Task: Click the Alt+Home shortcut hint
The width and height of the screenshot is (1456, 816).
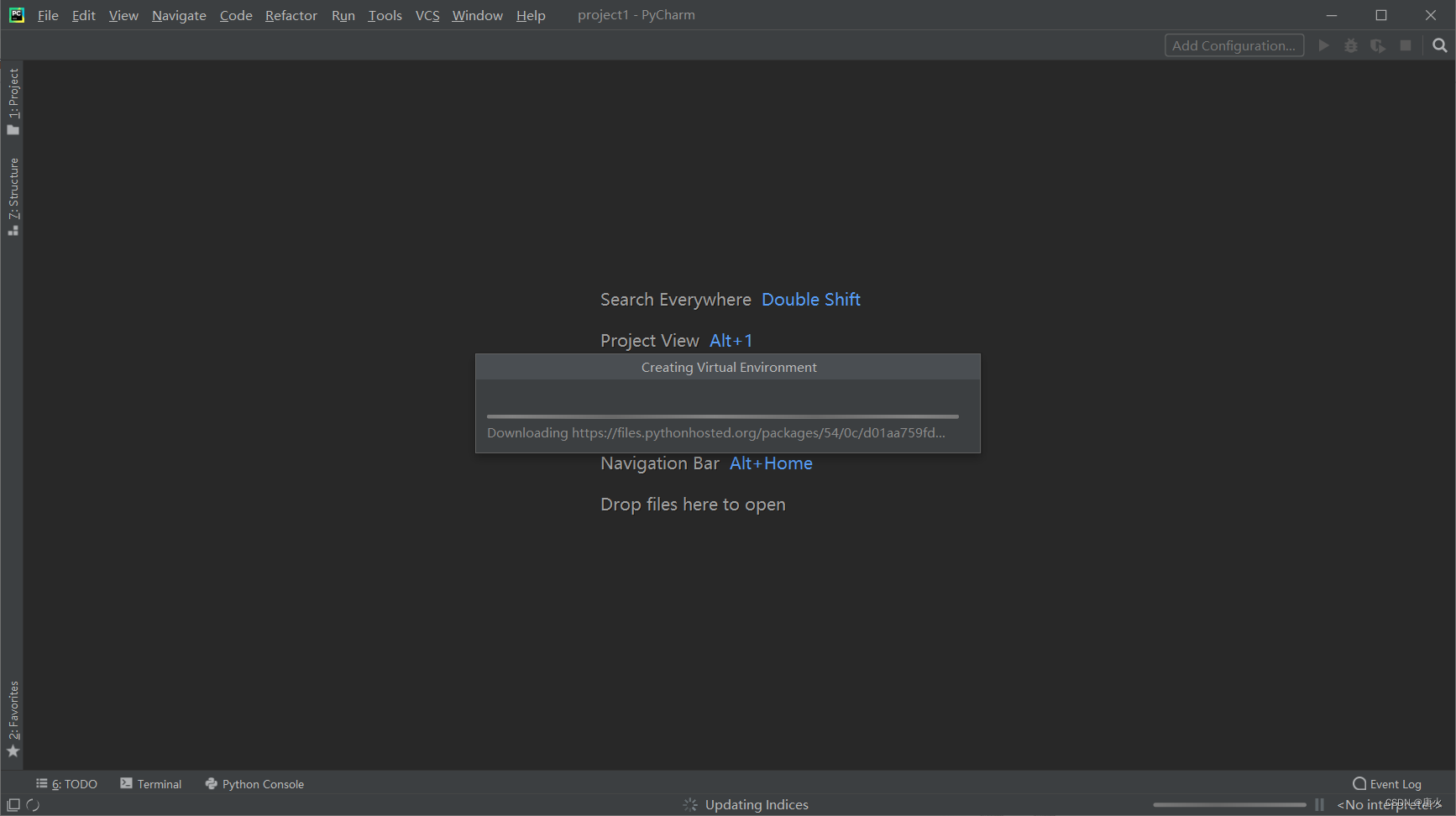Action: (x=771, y=463)
